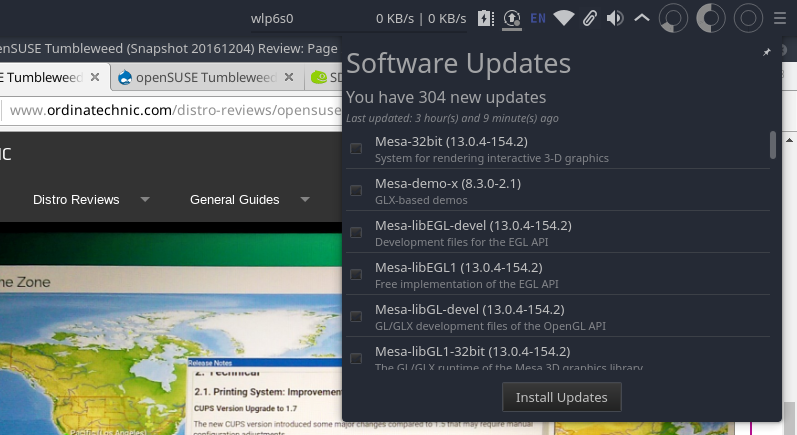Click the half-filled circular usage monitor

tap(711, 18)
